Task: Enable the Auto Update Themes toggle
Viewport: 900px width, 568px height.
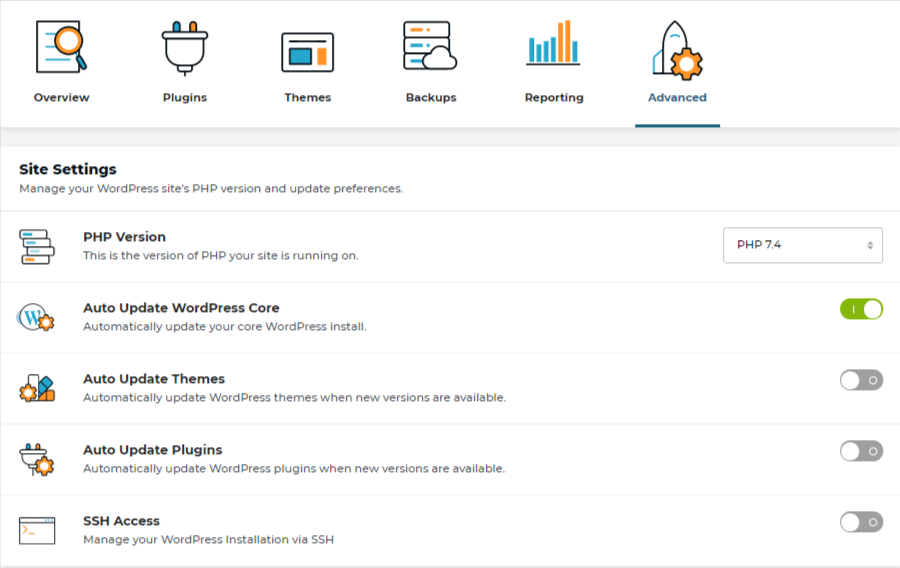Action: point(861,380)
